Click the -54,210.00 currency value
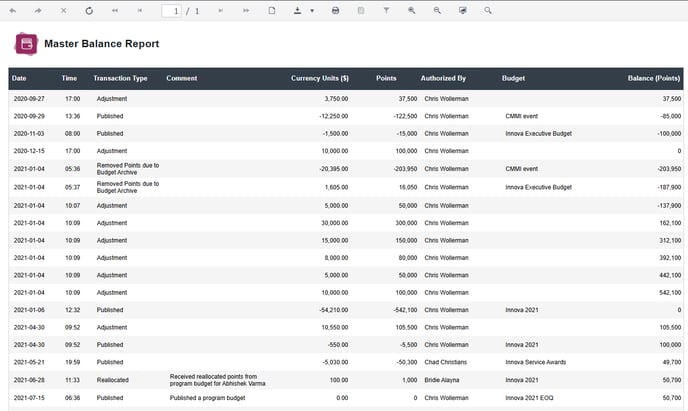This screenshot has height=411, width=688. 334,310
